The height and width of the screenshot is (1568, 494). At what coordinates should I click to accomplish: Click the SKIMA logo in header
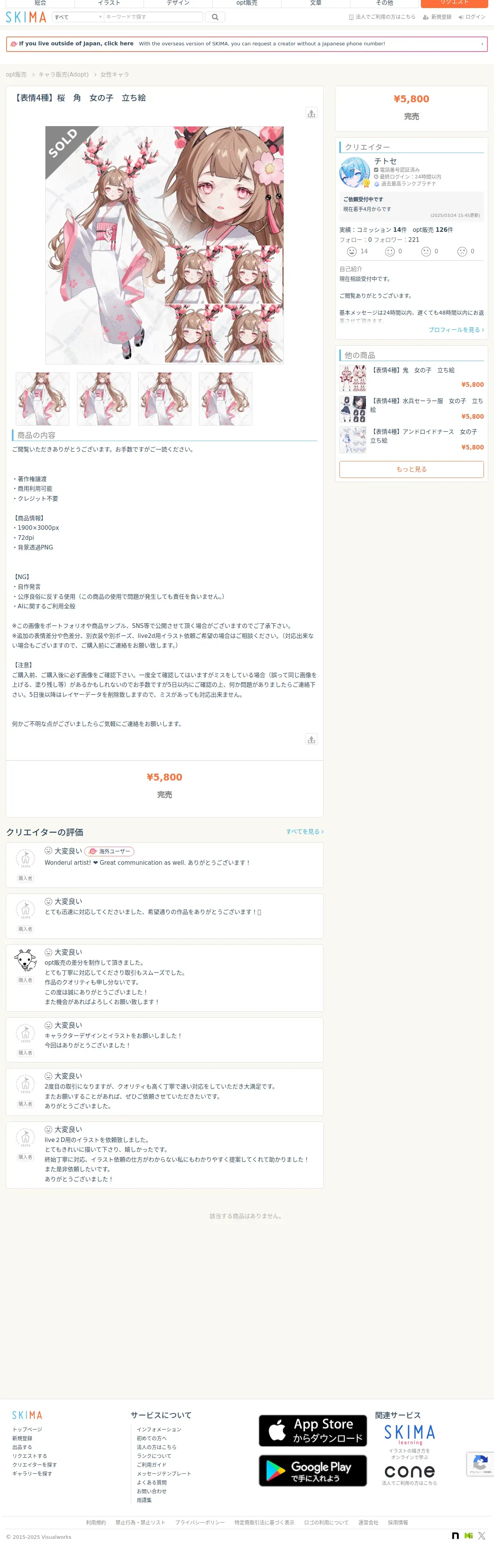click(x=26, y=17)
